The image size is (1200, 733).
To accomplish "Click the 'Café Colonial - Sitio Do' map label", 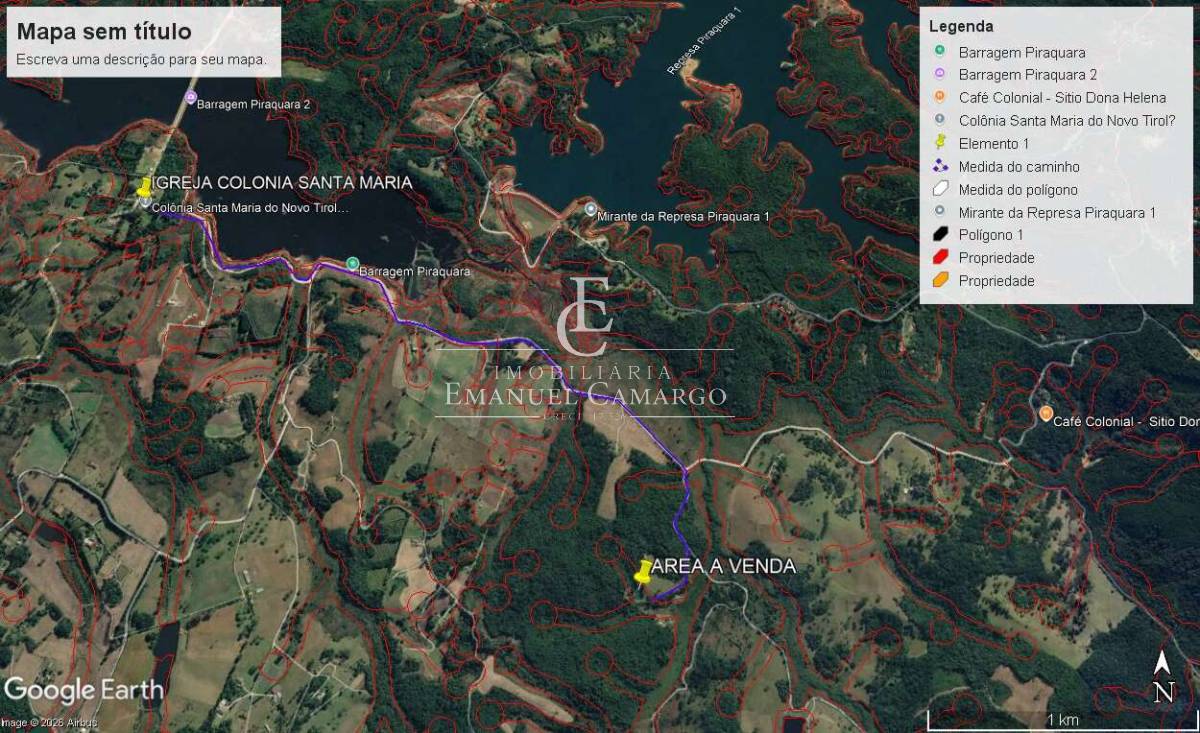I will 1125,422.
